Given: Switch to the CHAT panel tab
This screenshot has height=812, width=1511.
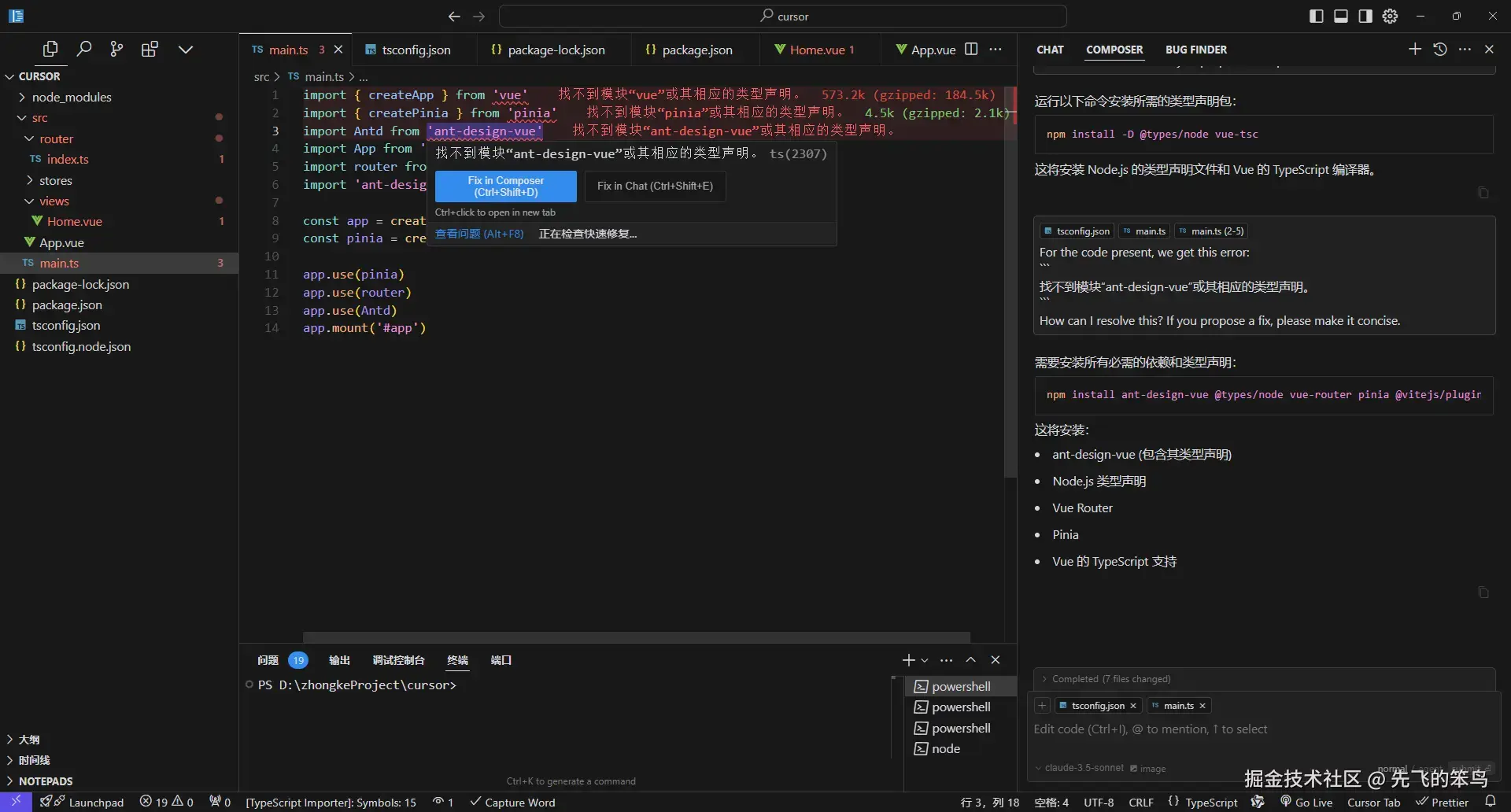Looking at the screenshot, I should (x=1050, y=50).
